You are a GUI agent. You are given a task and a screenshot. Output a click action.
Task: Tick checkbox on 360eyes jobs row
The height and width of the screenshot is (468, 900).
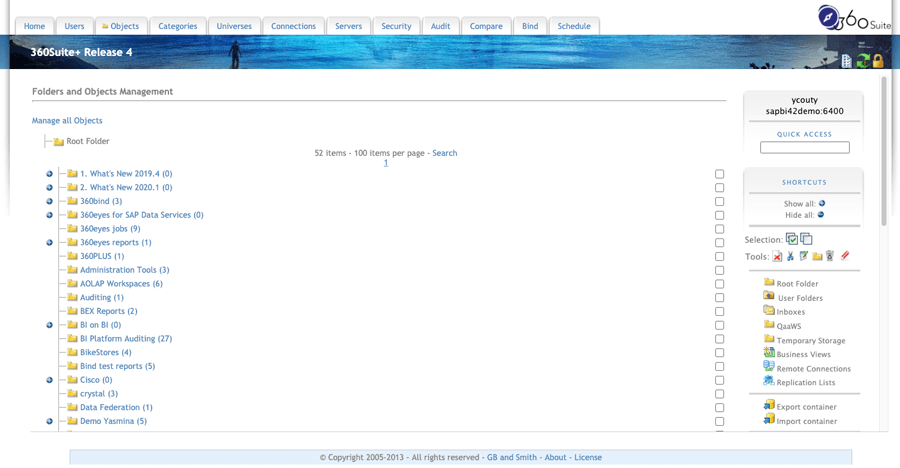coord(719,229)
